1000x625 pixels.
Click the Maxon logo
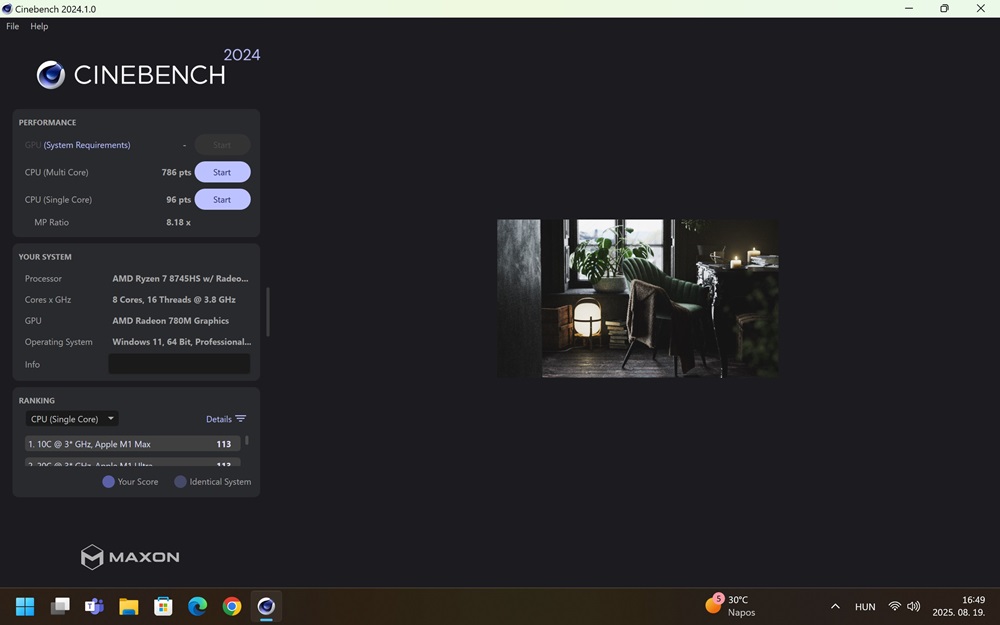(130, 557)
